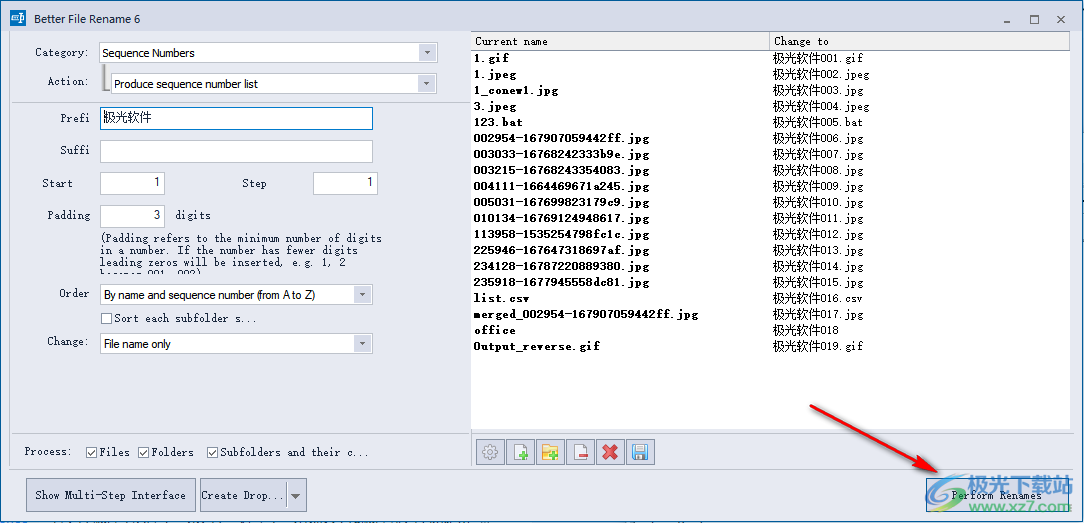1084x523 pixels.
Task: Click the Perform Renames button
Action: click(x=997, y=495)
